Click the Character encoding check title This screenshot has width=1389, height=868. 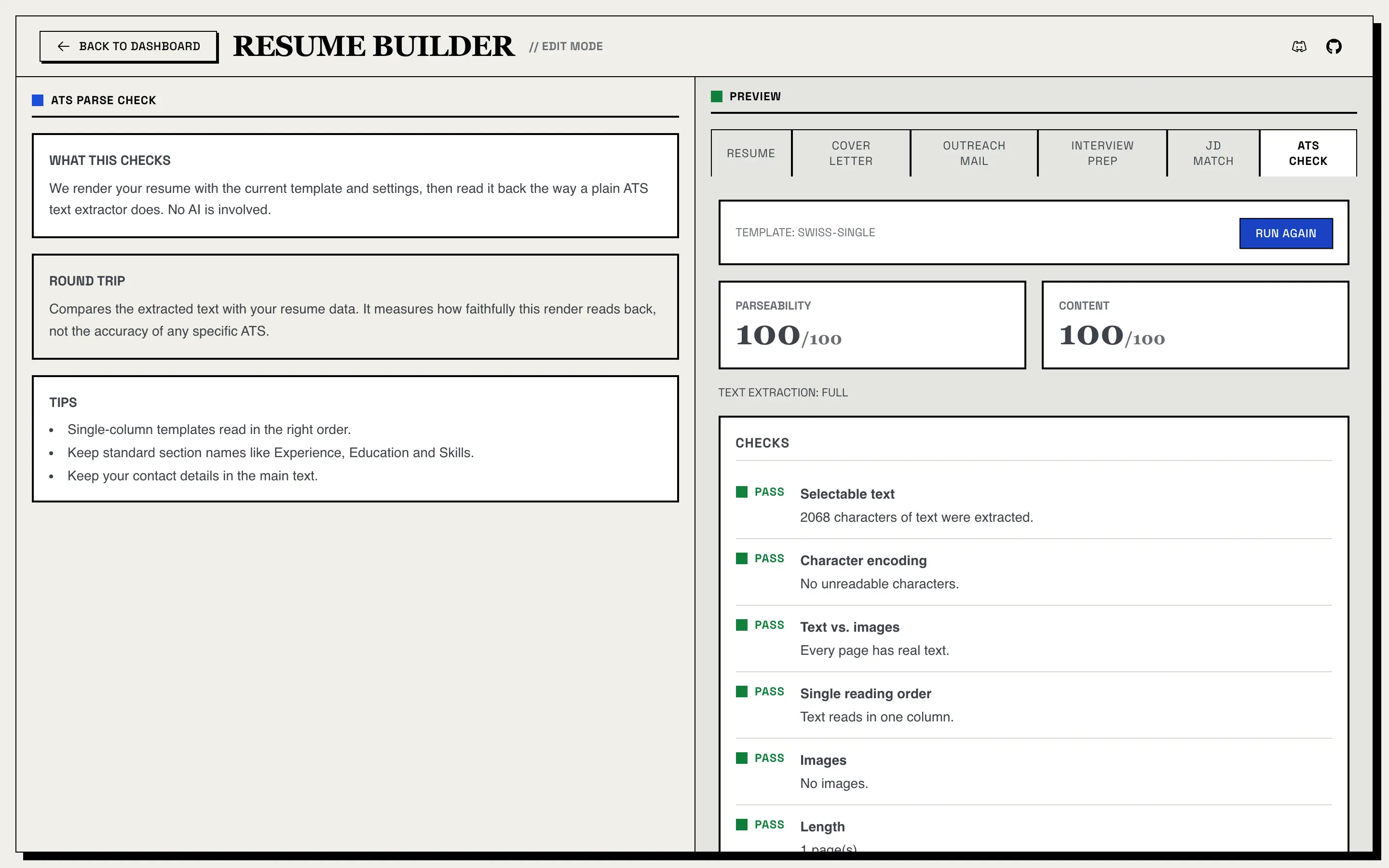click(863, 560)
